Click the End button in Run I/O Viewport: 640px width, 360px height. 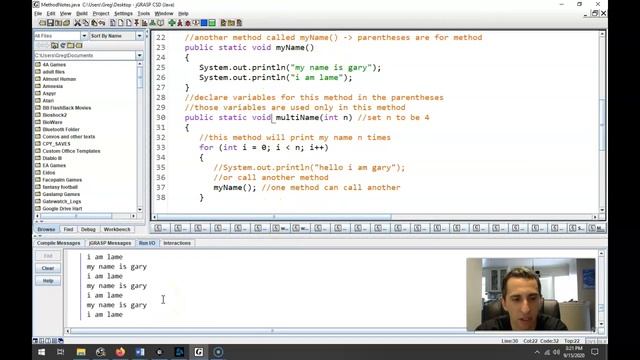click(48, 256)
